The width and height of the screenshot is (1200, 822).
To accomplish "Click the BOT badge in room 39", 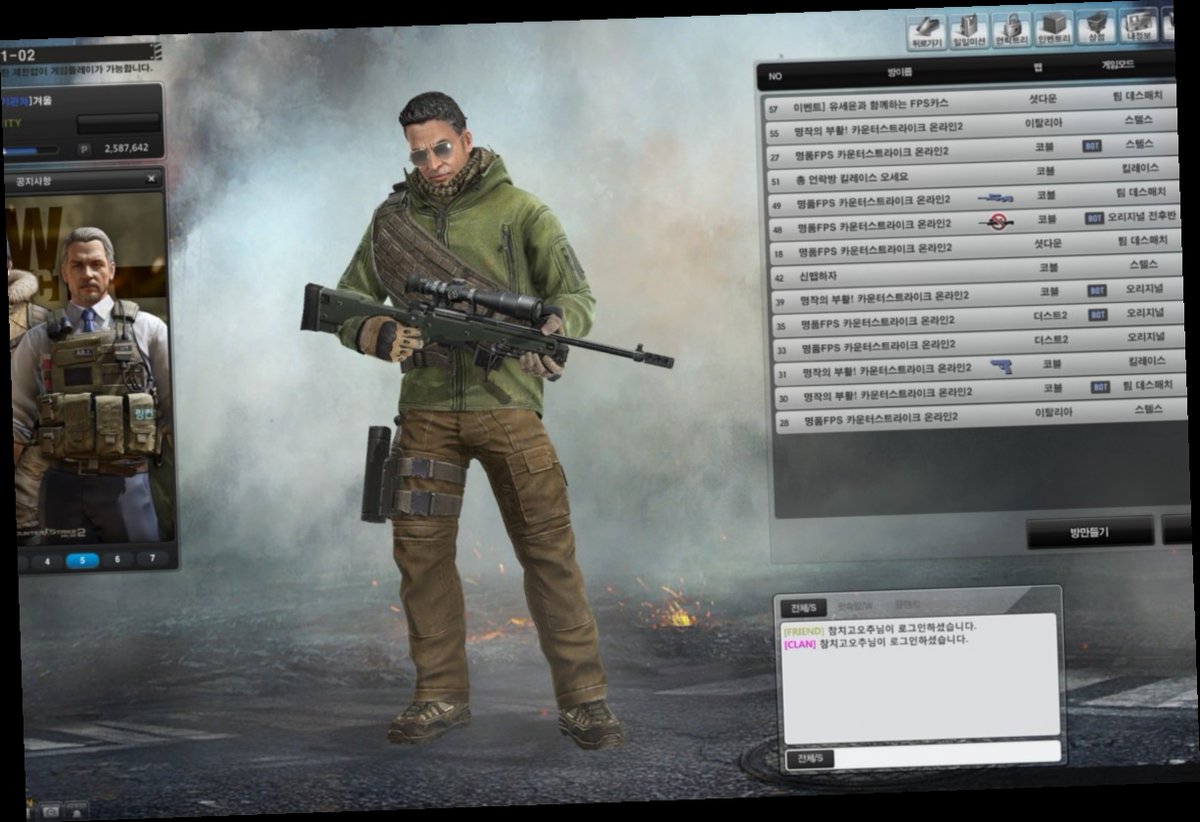I will pyautogui.click(x=1098, y=291).
